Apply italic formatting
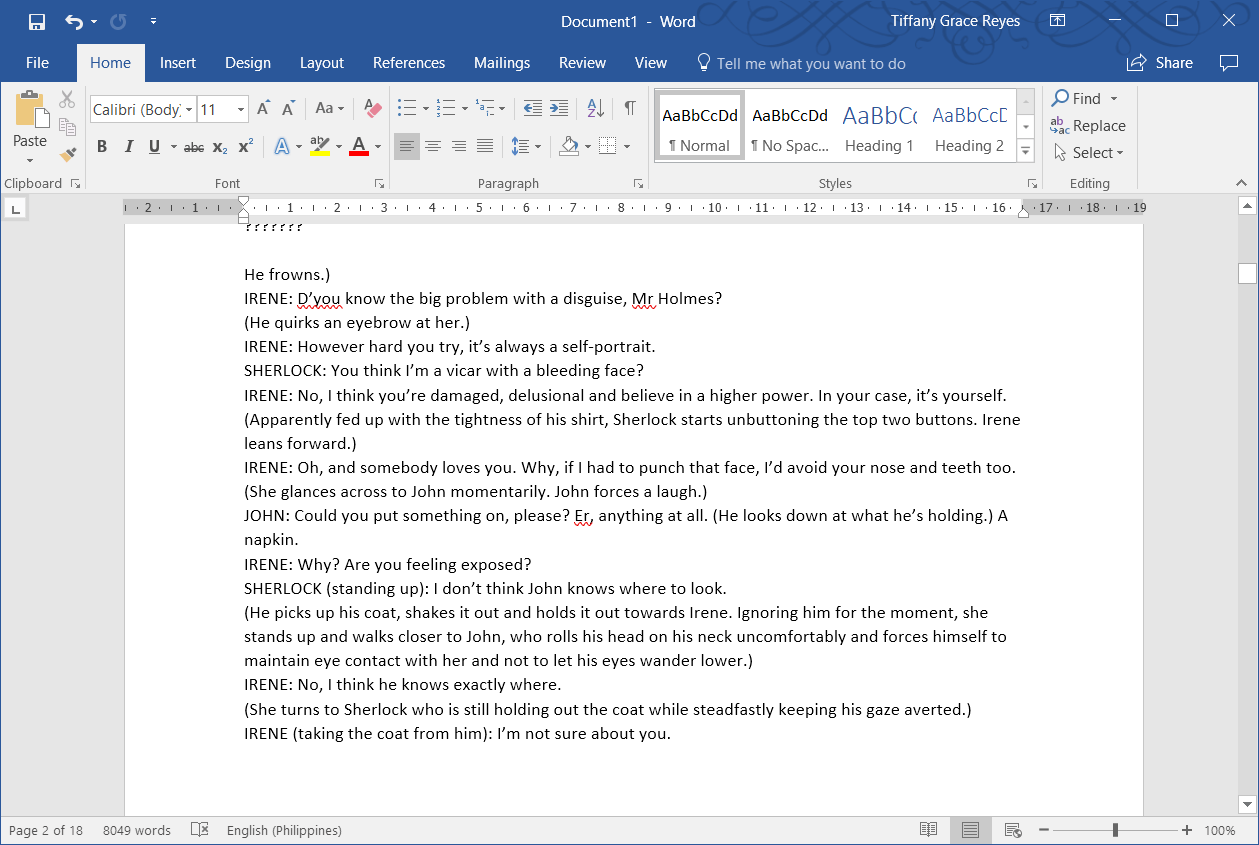Viewport: 1259px width, 845px height. [128, 146]
